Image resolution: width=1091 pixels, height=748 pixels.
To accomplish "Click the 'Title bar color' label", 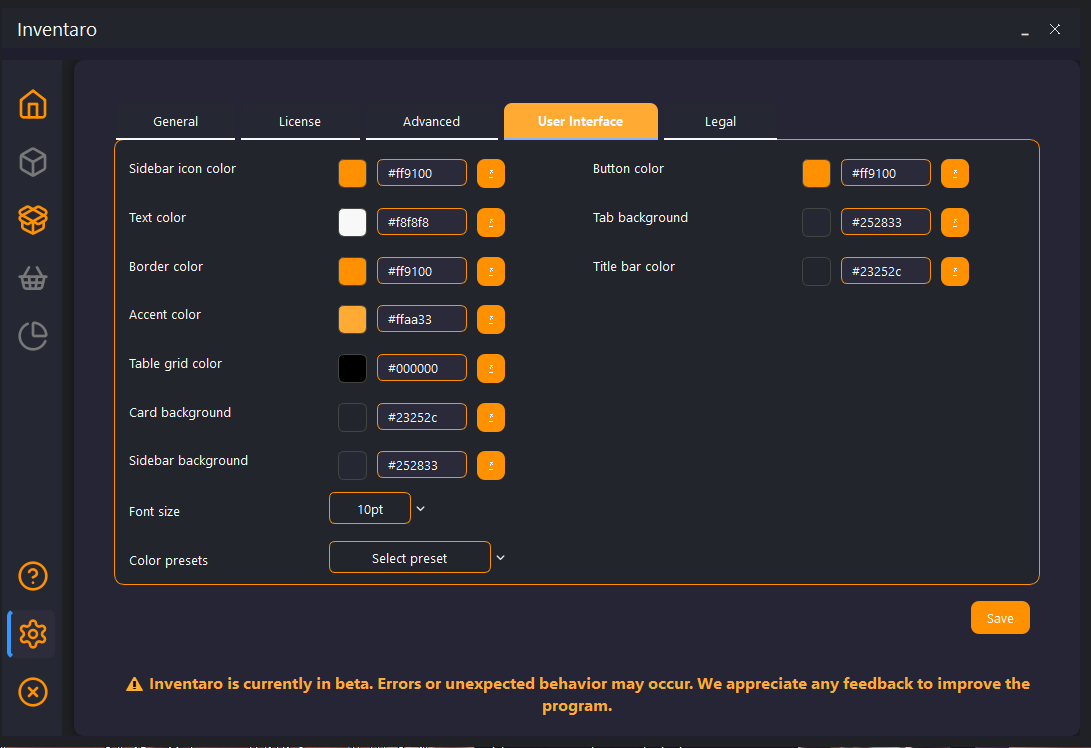I will click(634, 266).
